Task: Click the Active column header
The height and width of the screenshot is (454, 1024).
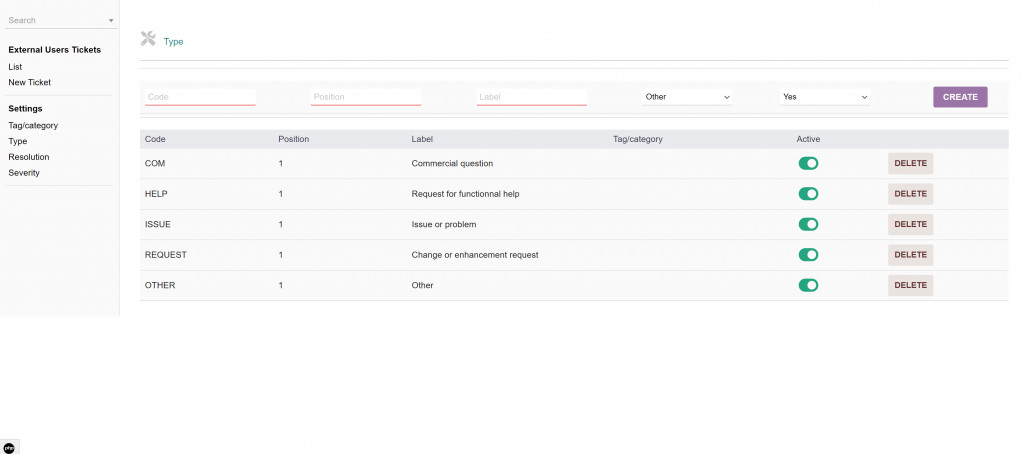Action: [x=808, y=139]
